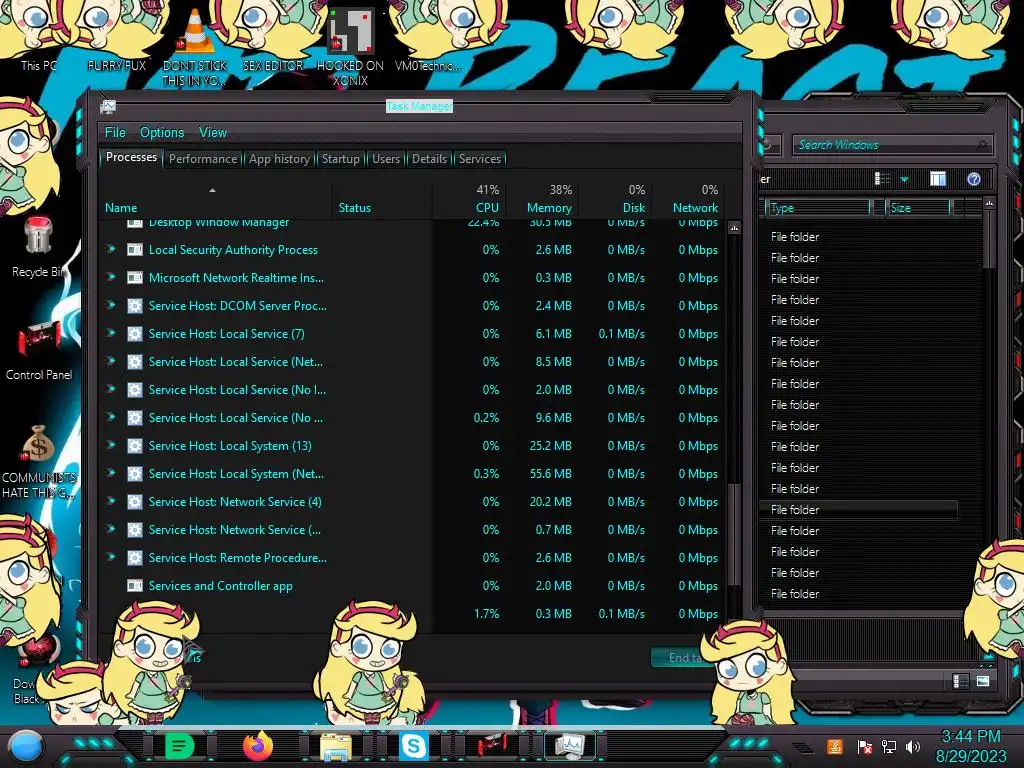This screenshot has height=768, width=1024.
Task: Select the 0.2% CPU value cell
Action: click(486, 417)
